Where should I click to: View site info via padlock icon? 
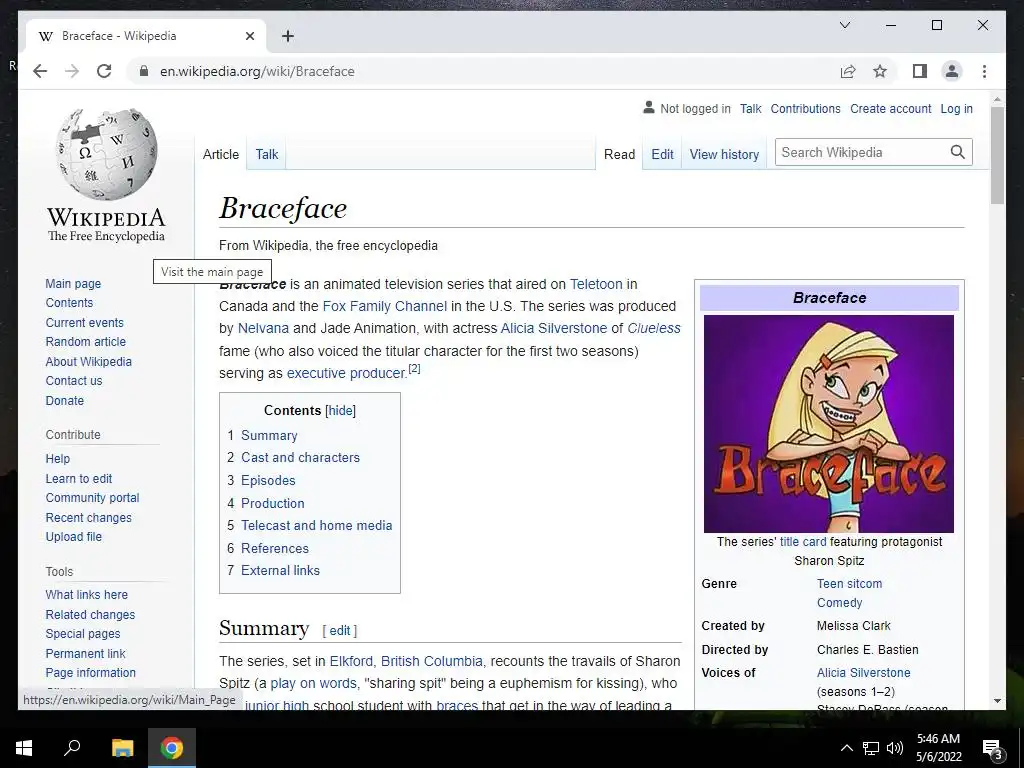coord(144,71)
